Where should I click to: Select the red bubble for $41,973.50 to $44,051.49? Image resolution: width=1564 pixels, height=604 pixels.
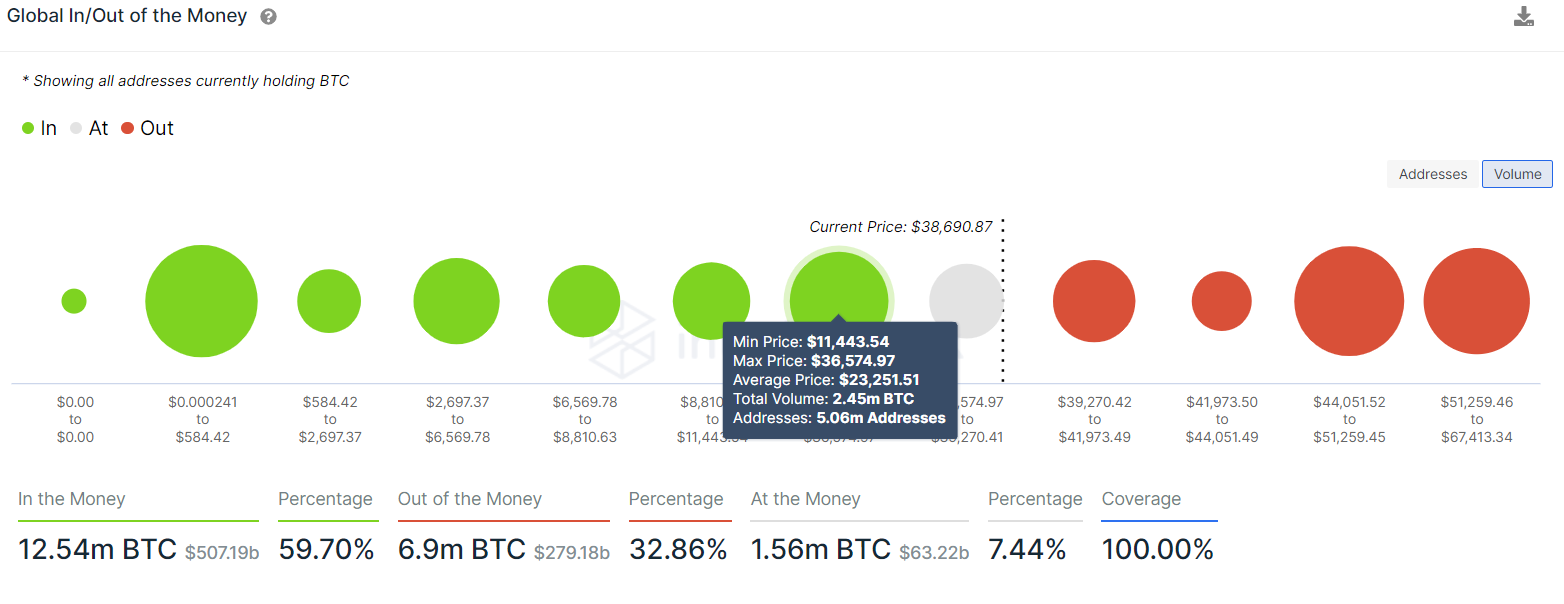pos(1222,301)
